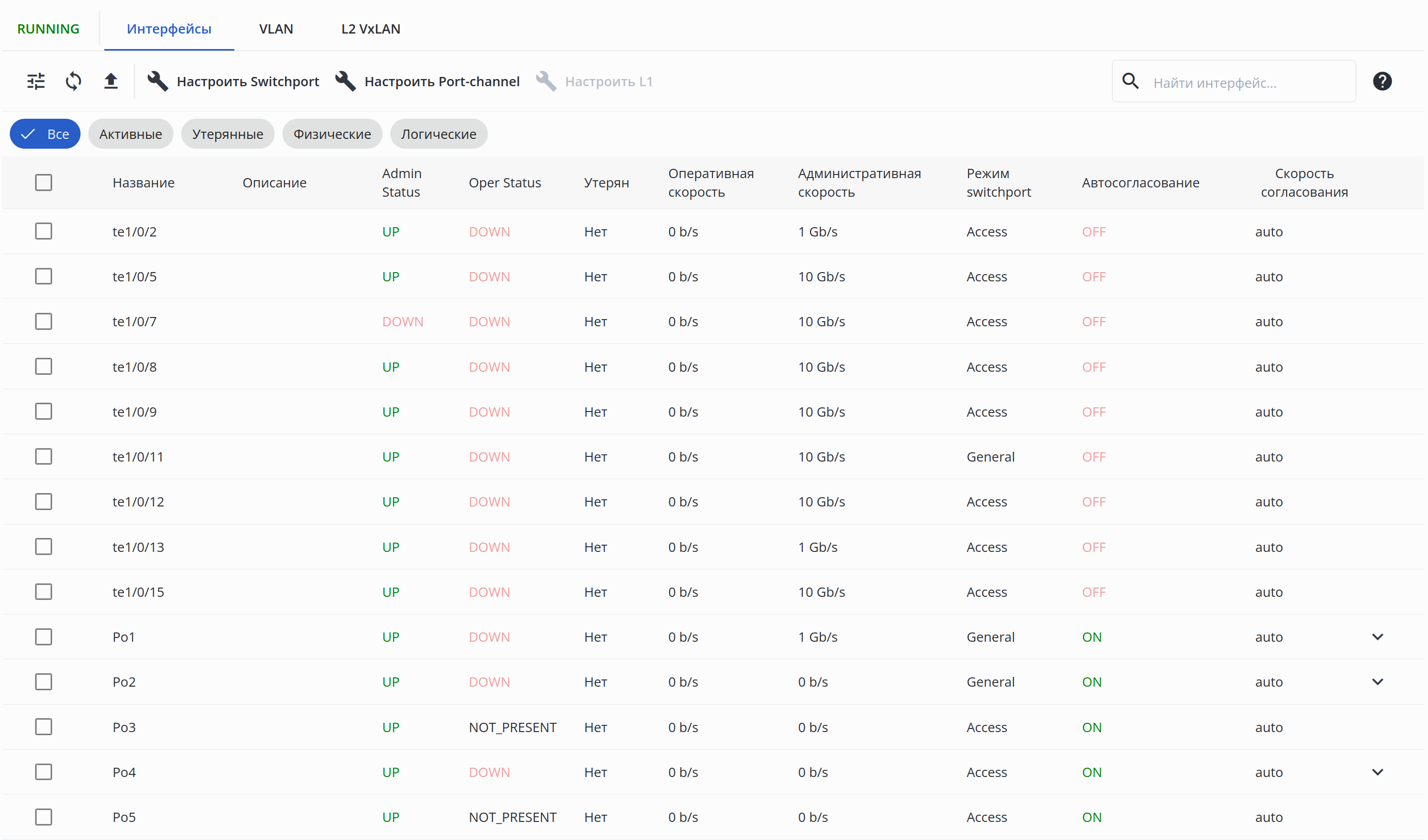This screenshot has width=1428, height=840.
Task: Click the greyed Настроить L1 wrench icon
Action: click(546, 81)
